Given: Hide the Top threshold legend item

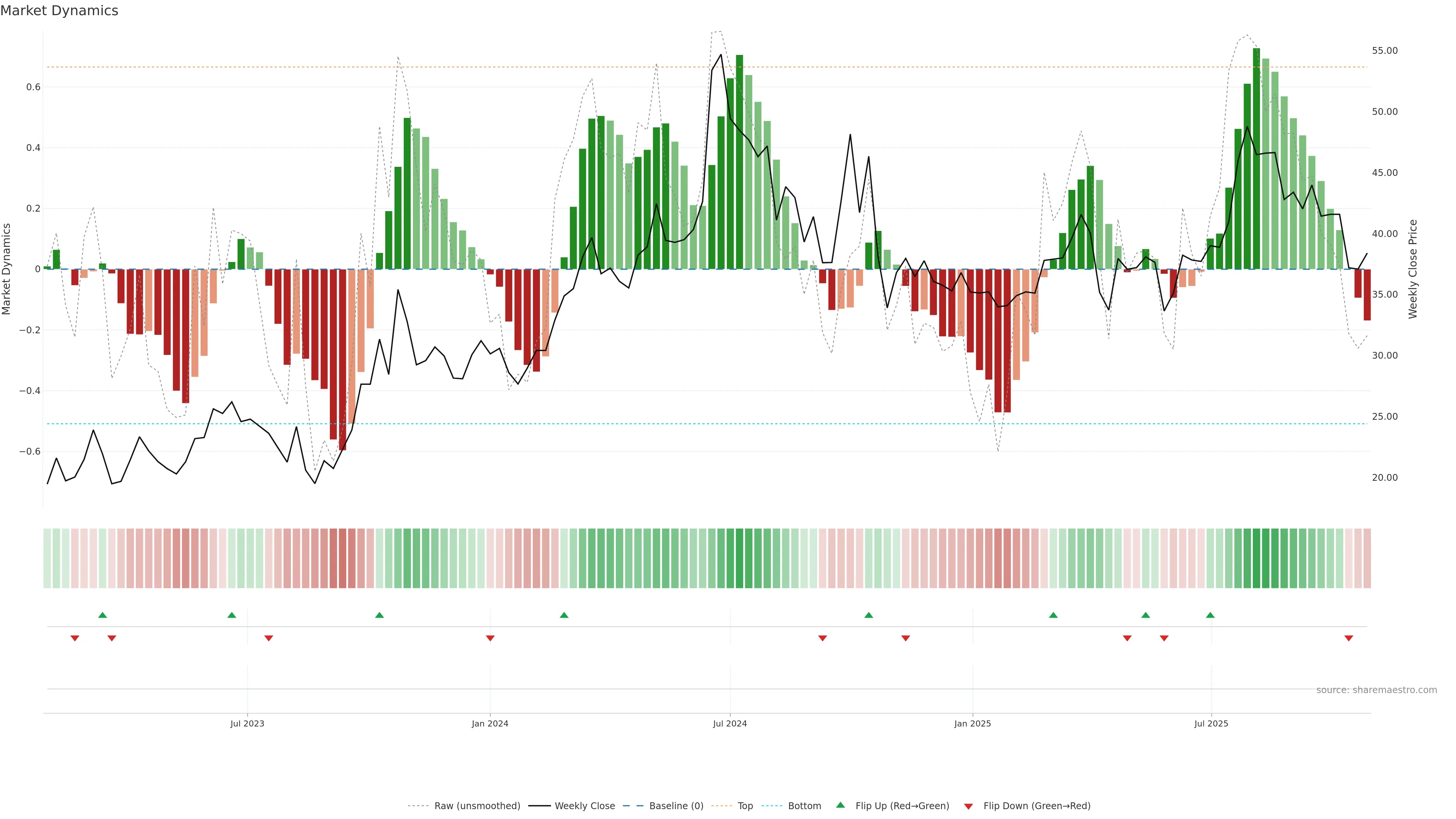Looking at the screenshot, I should click(x=745, y=806).
